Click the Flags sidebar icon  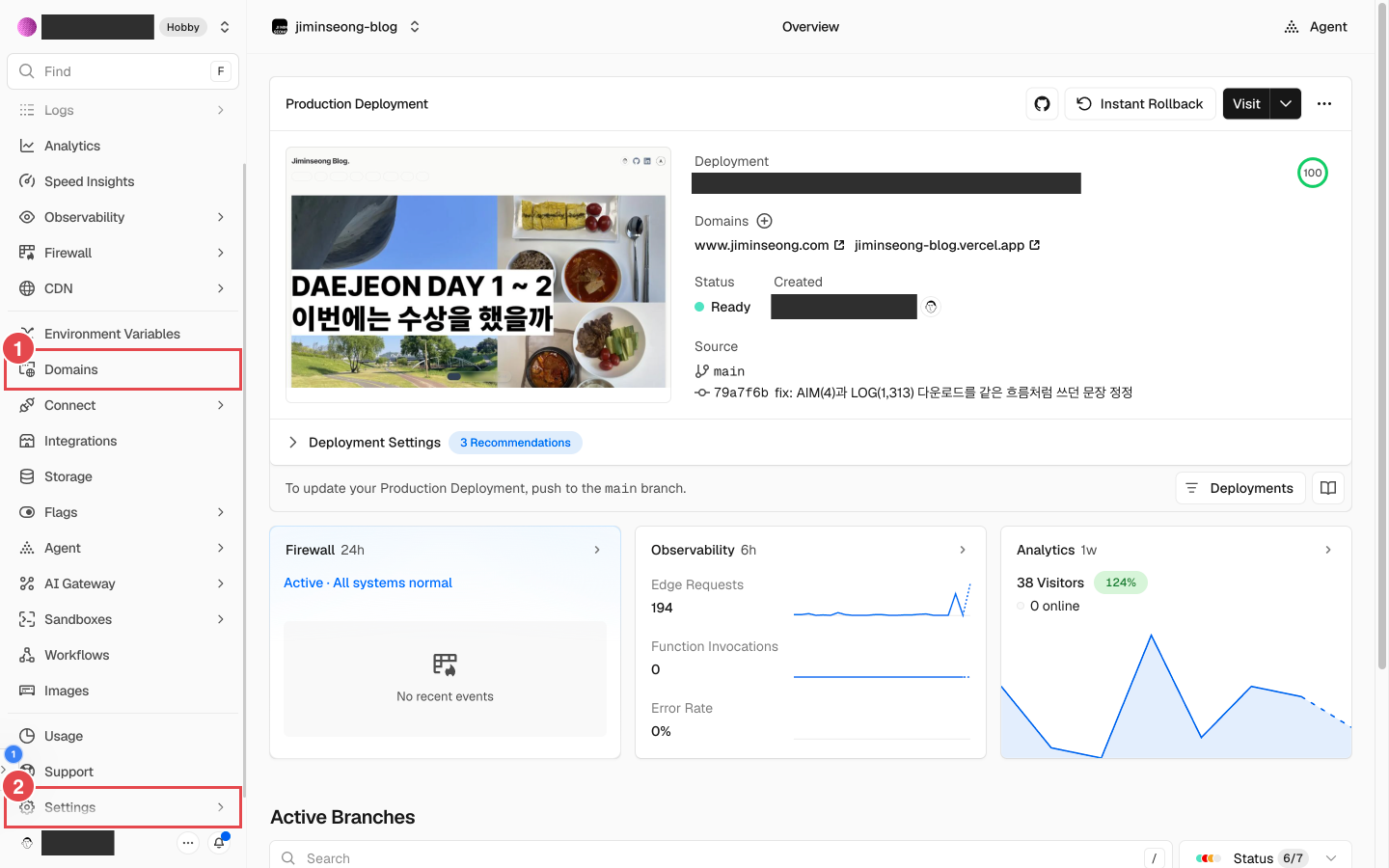(27, 512)
